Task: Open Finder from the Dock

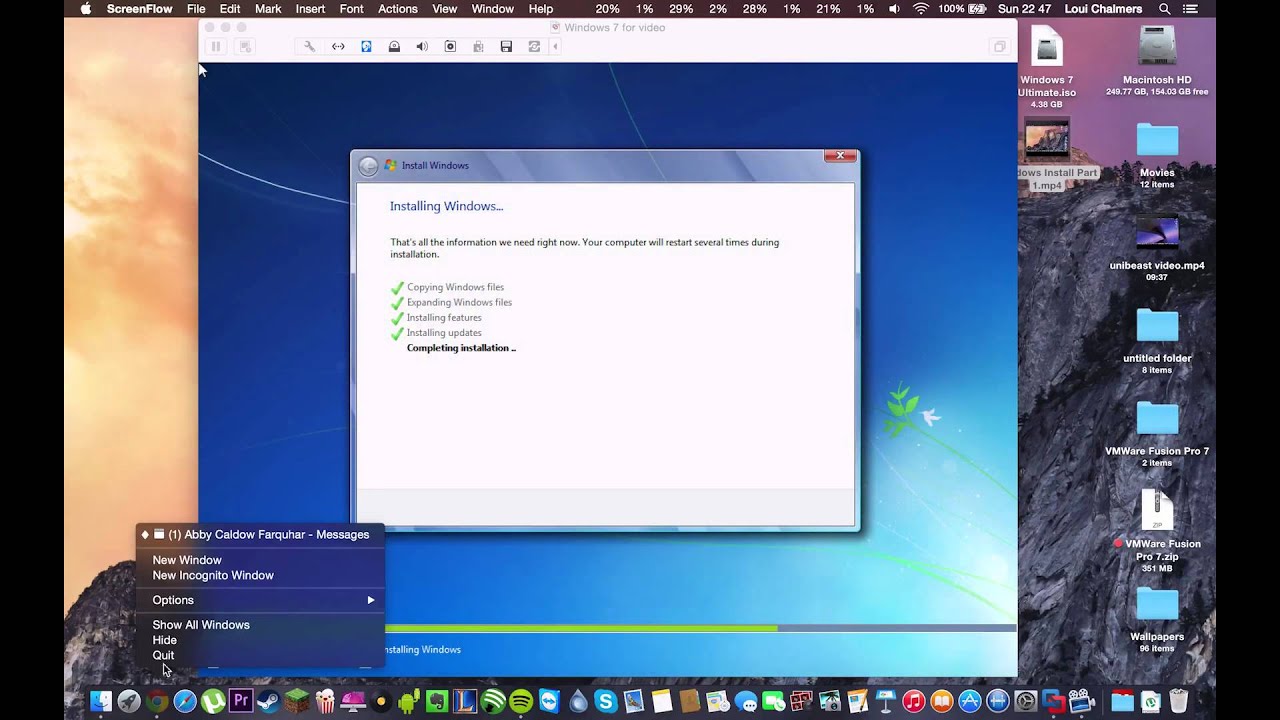Action: tap(101, 701)
